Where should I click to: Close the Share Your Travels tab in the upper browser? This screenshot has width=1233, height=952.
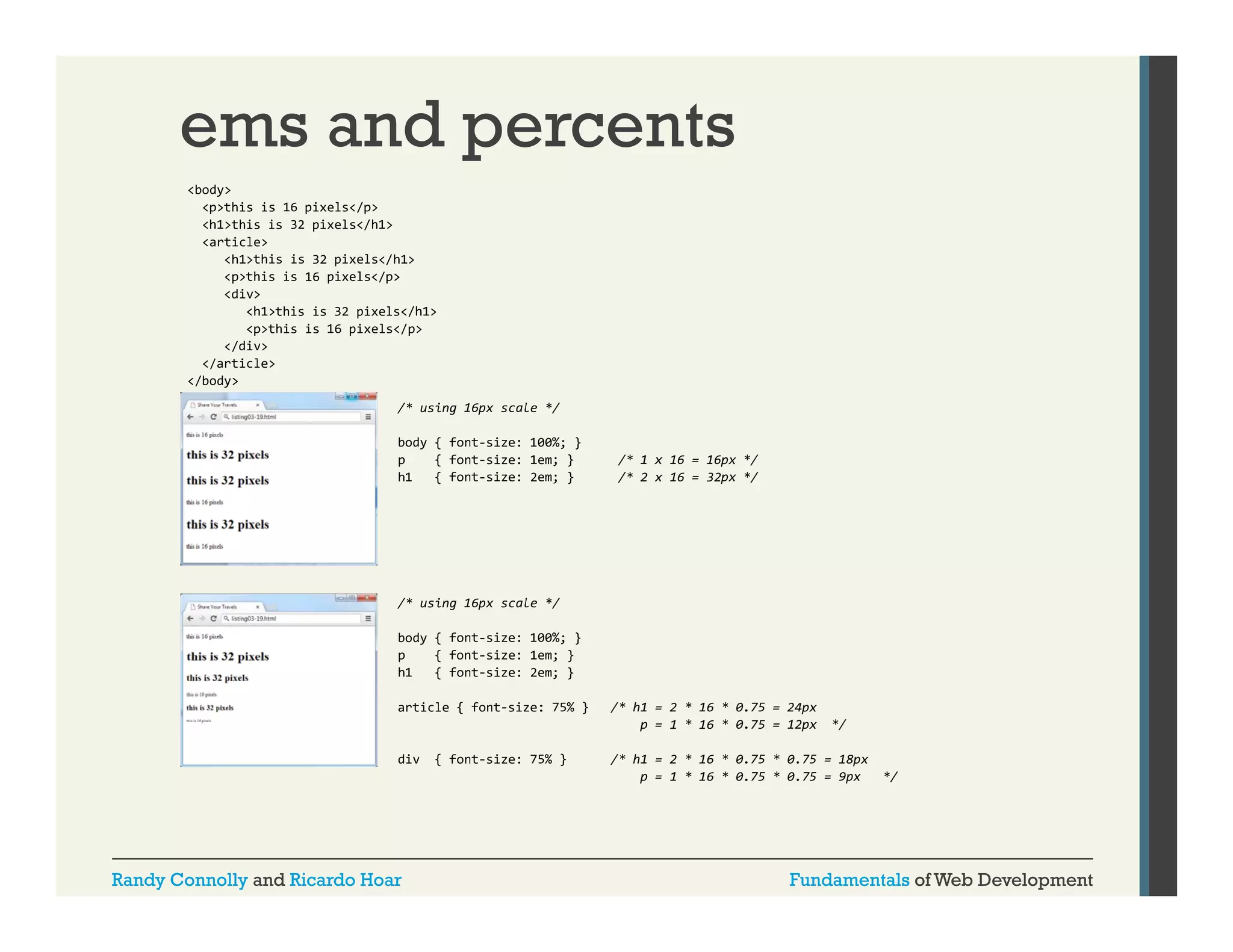pyautogui.click(x=258, y=405)
